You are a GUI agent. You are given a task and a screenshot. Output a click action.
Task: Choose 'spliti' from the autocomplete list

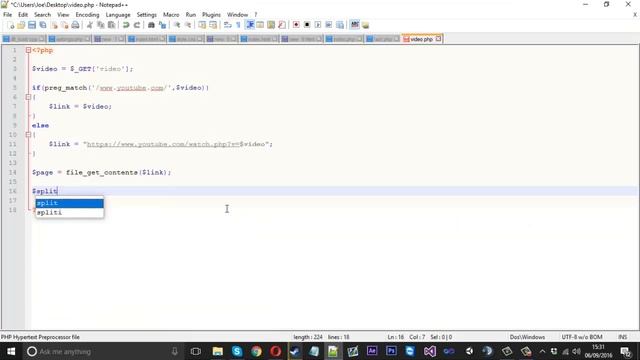(x=69, y=213)
